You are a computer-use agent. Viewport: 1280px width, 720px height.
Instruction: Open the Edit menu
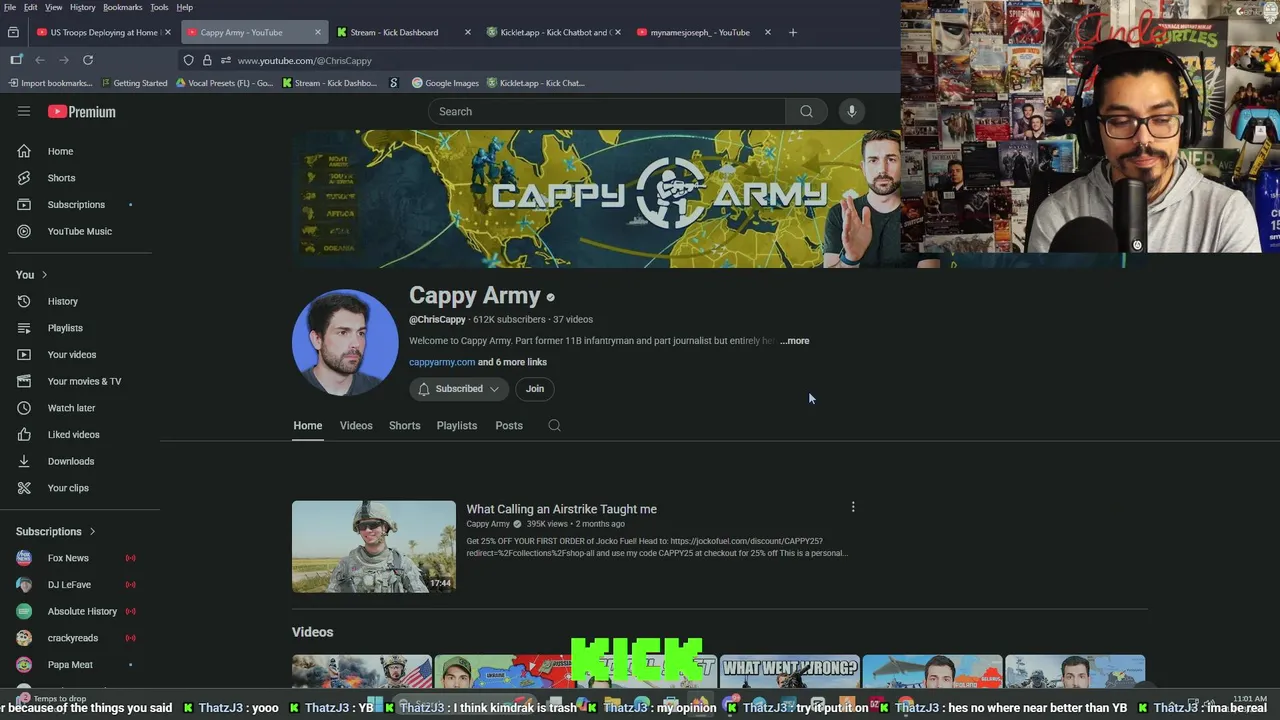(31, 7)
